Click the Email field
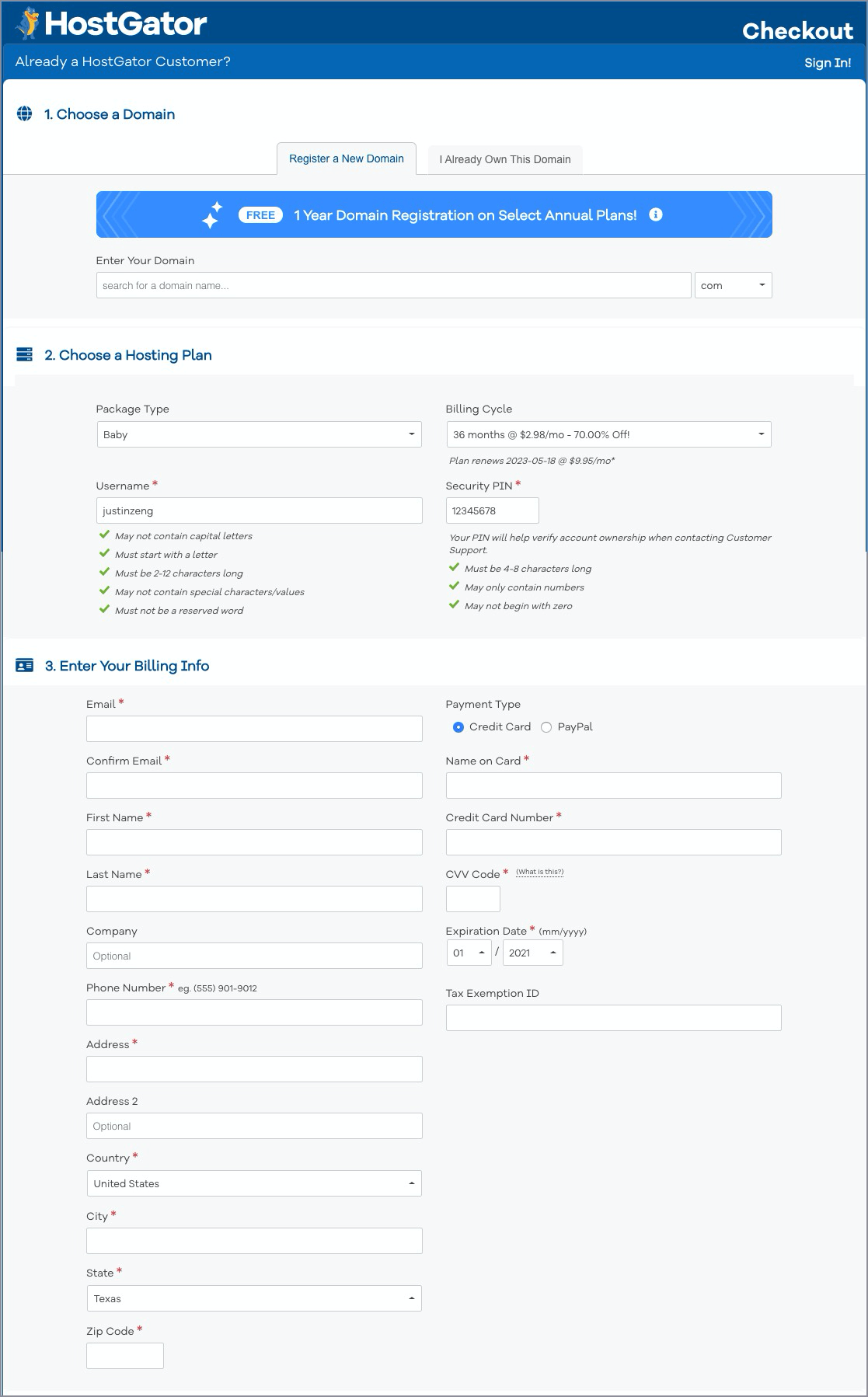This screenshot has height=1397, width=868. tap(254, 729)
